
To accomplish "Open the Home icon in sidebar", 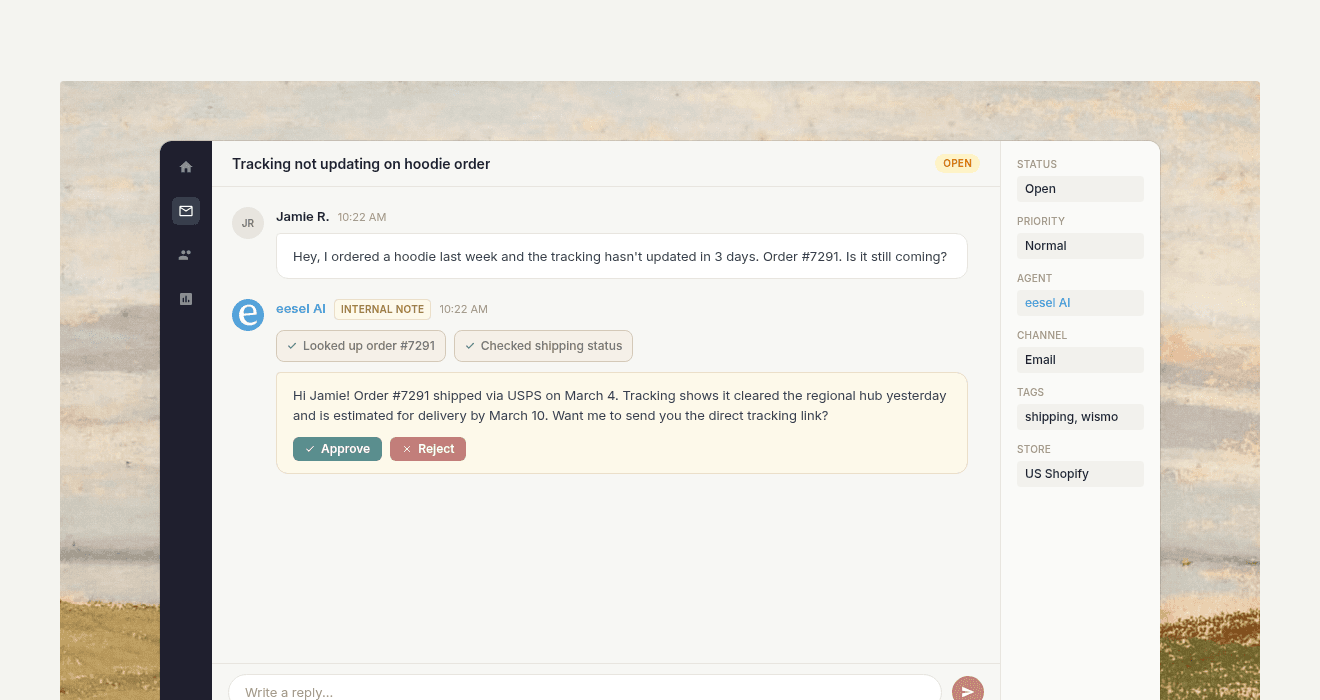I will tap(186, 167).
